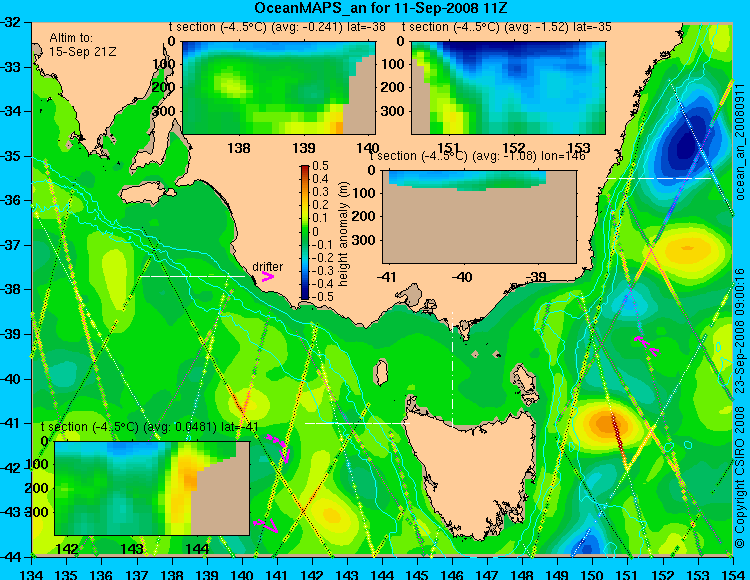Click the magenta drifter arrow next to 'drifter'
The width and height of the screenshot is (750, 580).
[x=268, y=276]
